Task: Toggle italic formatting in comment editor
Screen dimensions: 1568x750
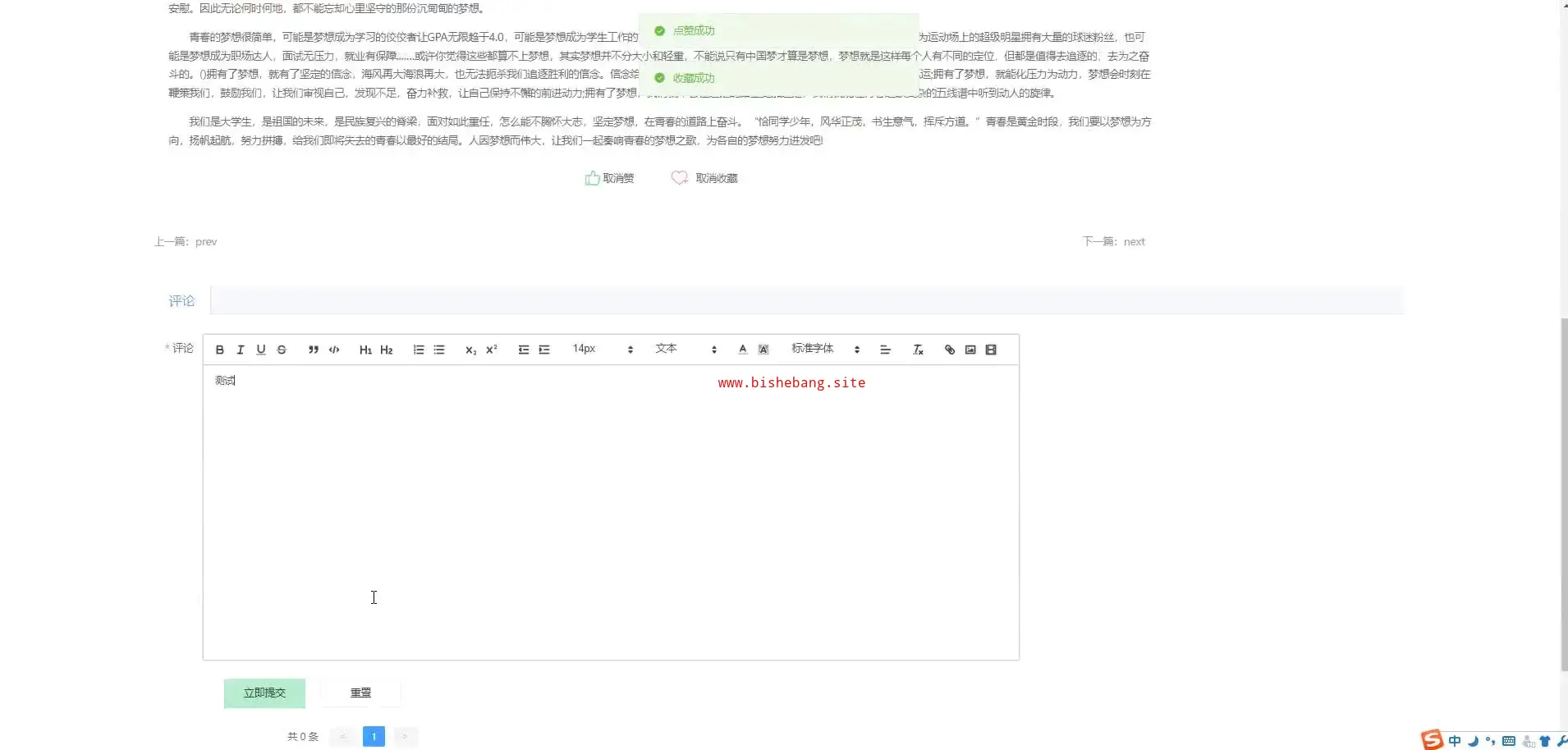Action: coord(241,350)
